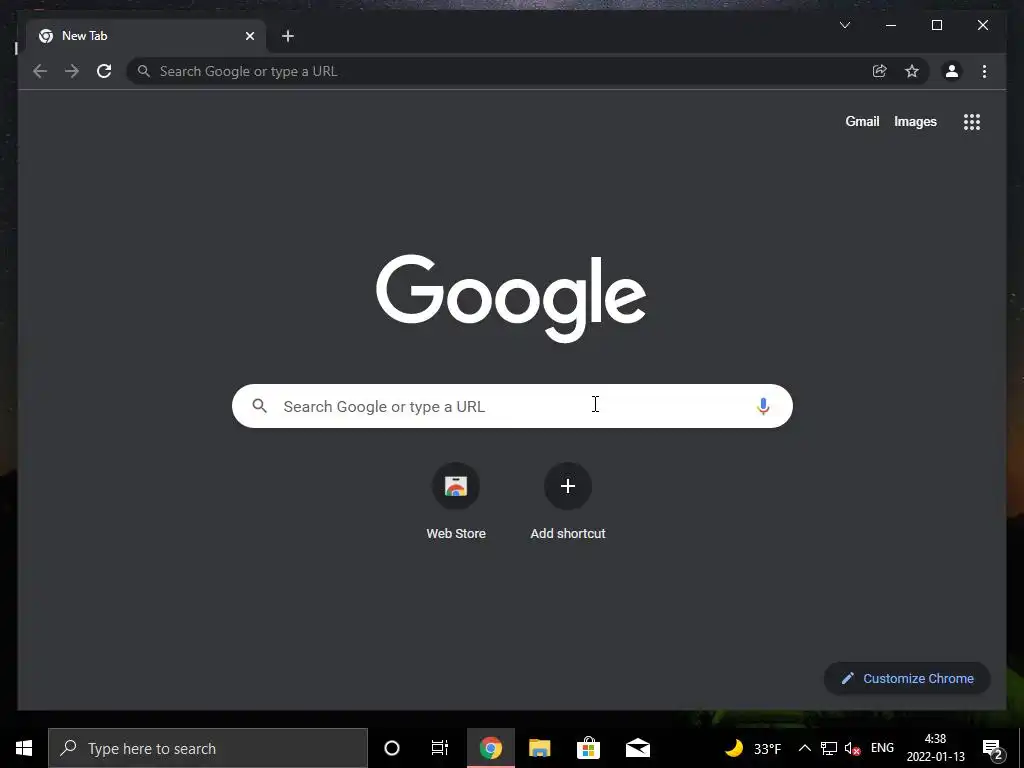Click the magnifier icon in the Google search box
The width and height of the screenshot is (1024, 768).
pyautogui.click(x=259, y=406)
